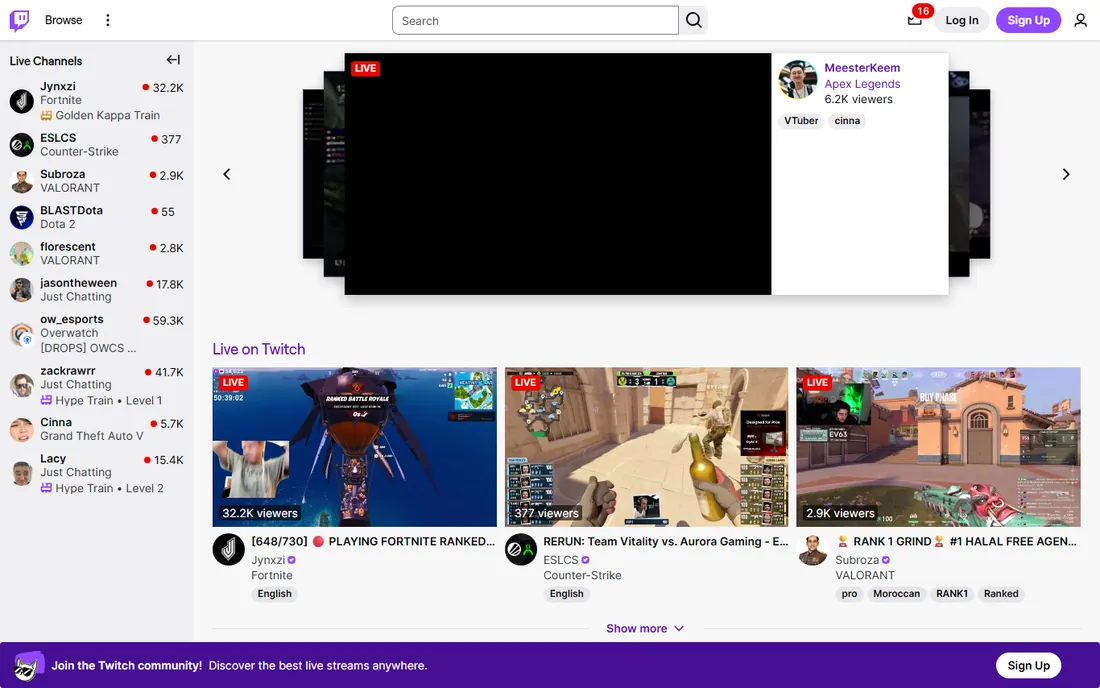Go to previous featured stream in carousel
This screenshot has width=1100, height=688.
click(227, 174)
